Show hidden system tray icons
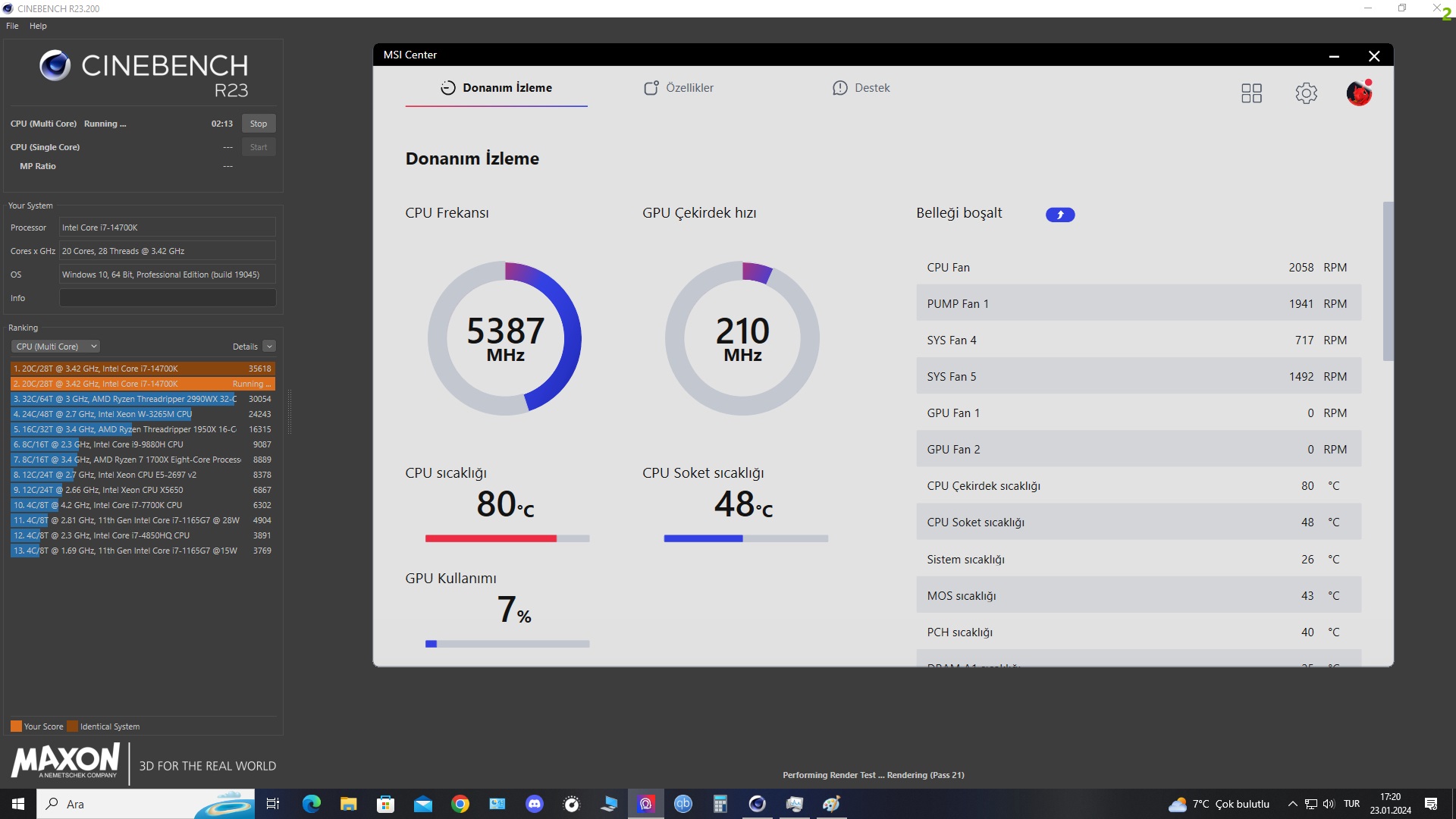 1292,804
